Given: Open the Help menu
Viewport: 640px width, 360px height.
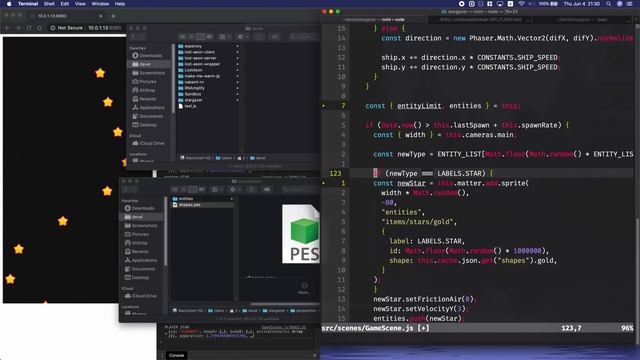Looking at the screenshot, I should tap(120, 4).
